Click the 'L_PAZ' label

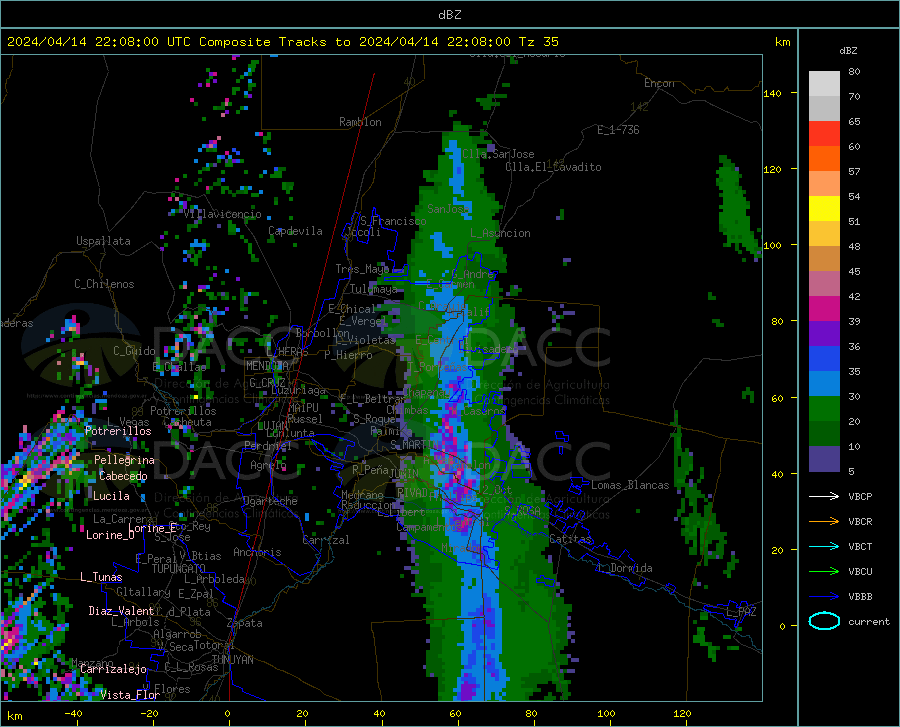pos(741,612)
